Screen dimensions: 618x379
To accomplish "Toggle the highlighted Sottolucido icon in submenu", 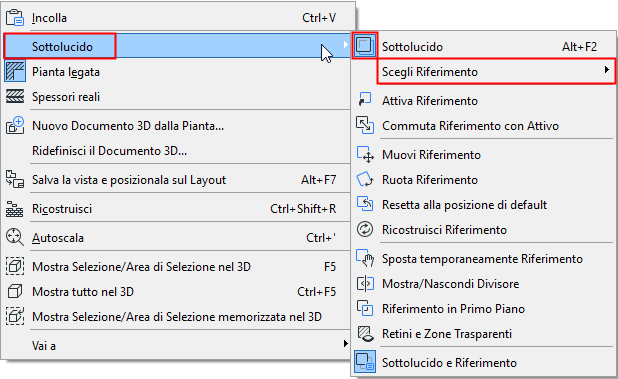I will tap(365, 46).
